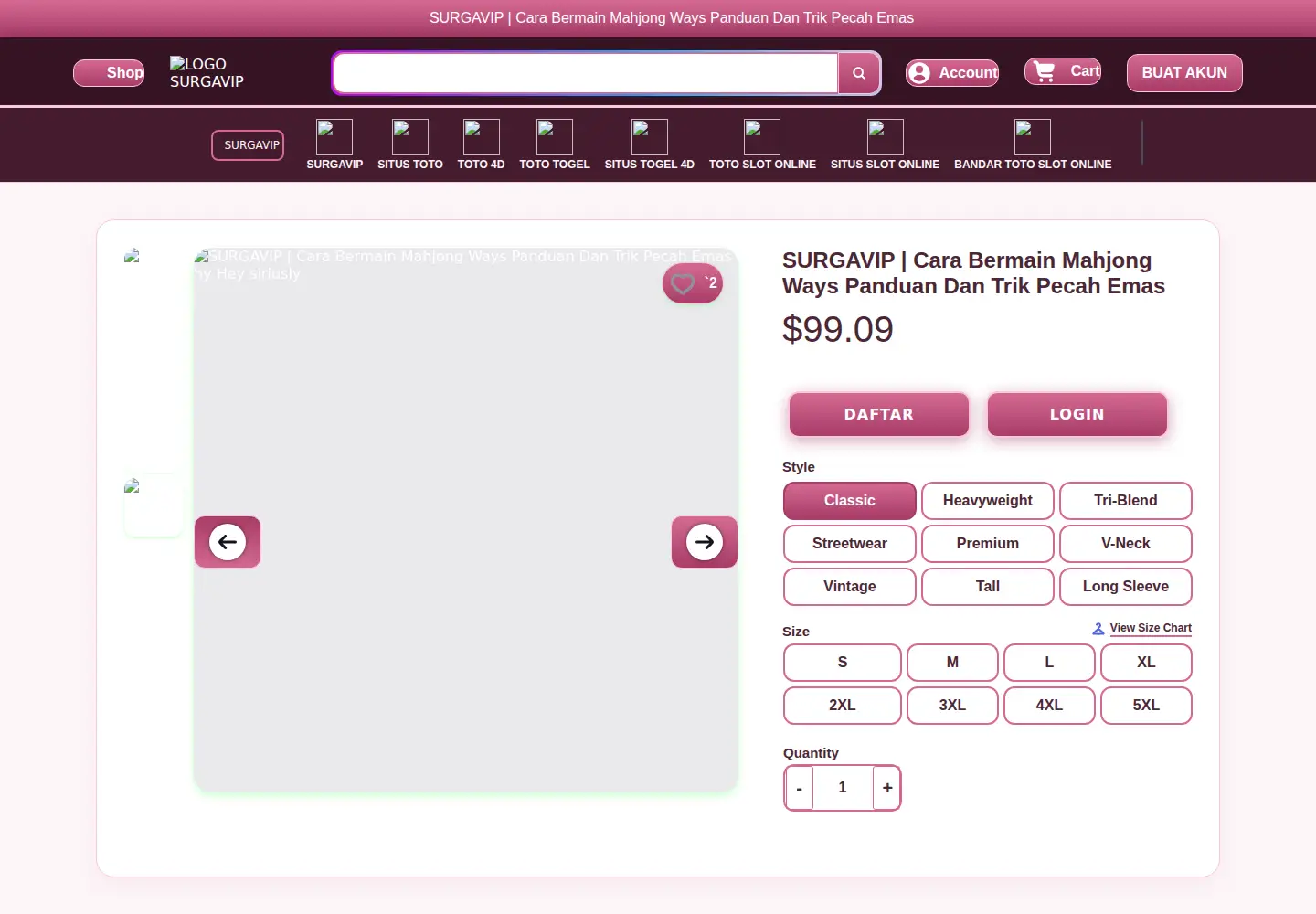Pick size 5XL
The image size is (1316, 914).
click(x=1146, y=706)
